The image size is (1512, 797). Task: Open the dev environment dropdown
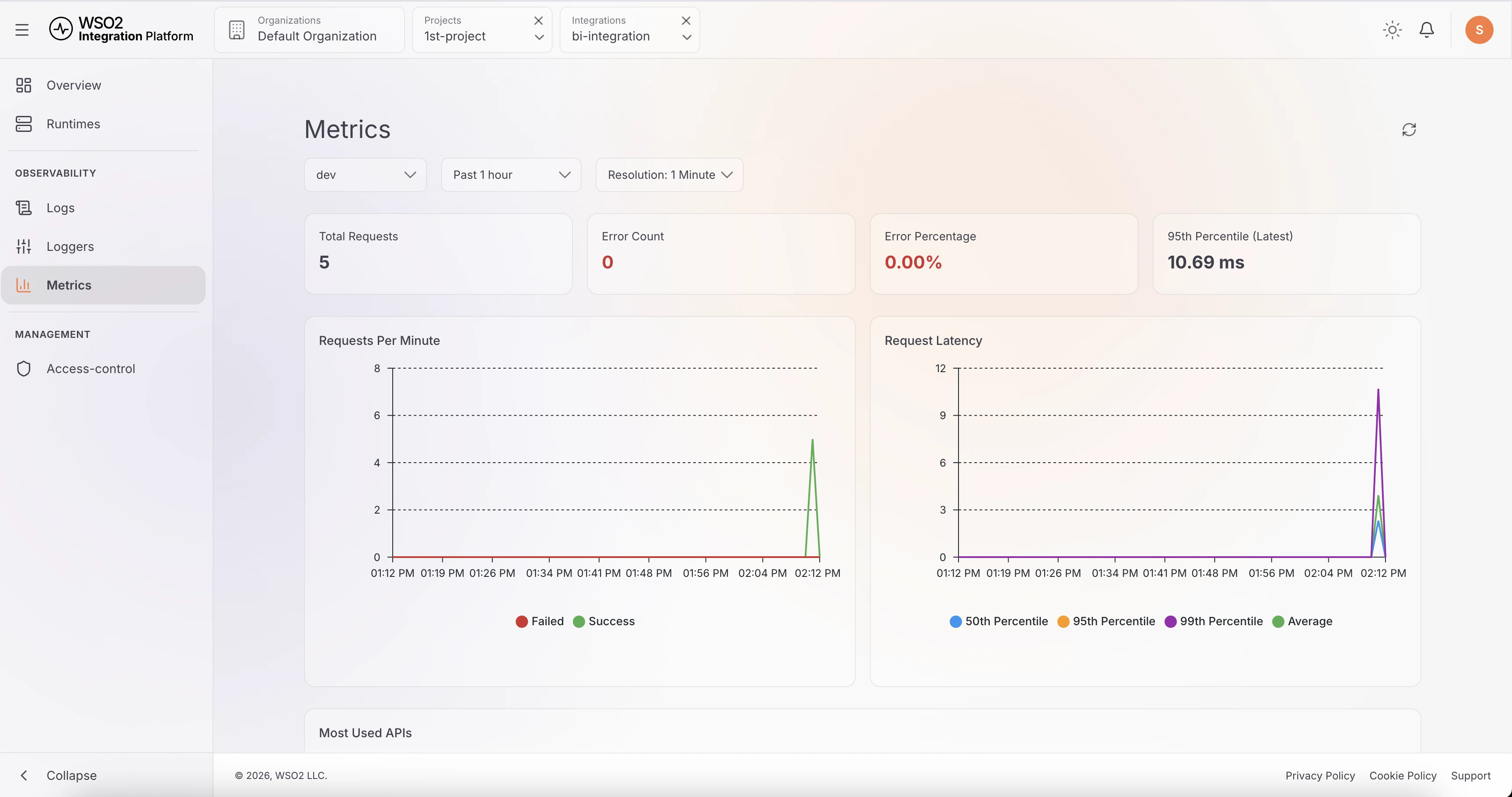[x=365, y=175]
